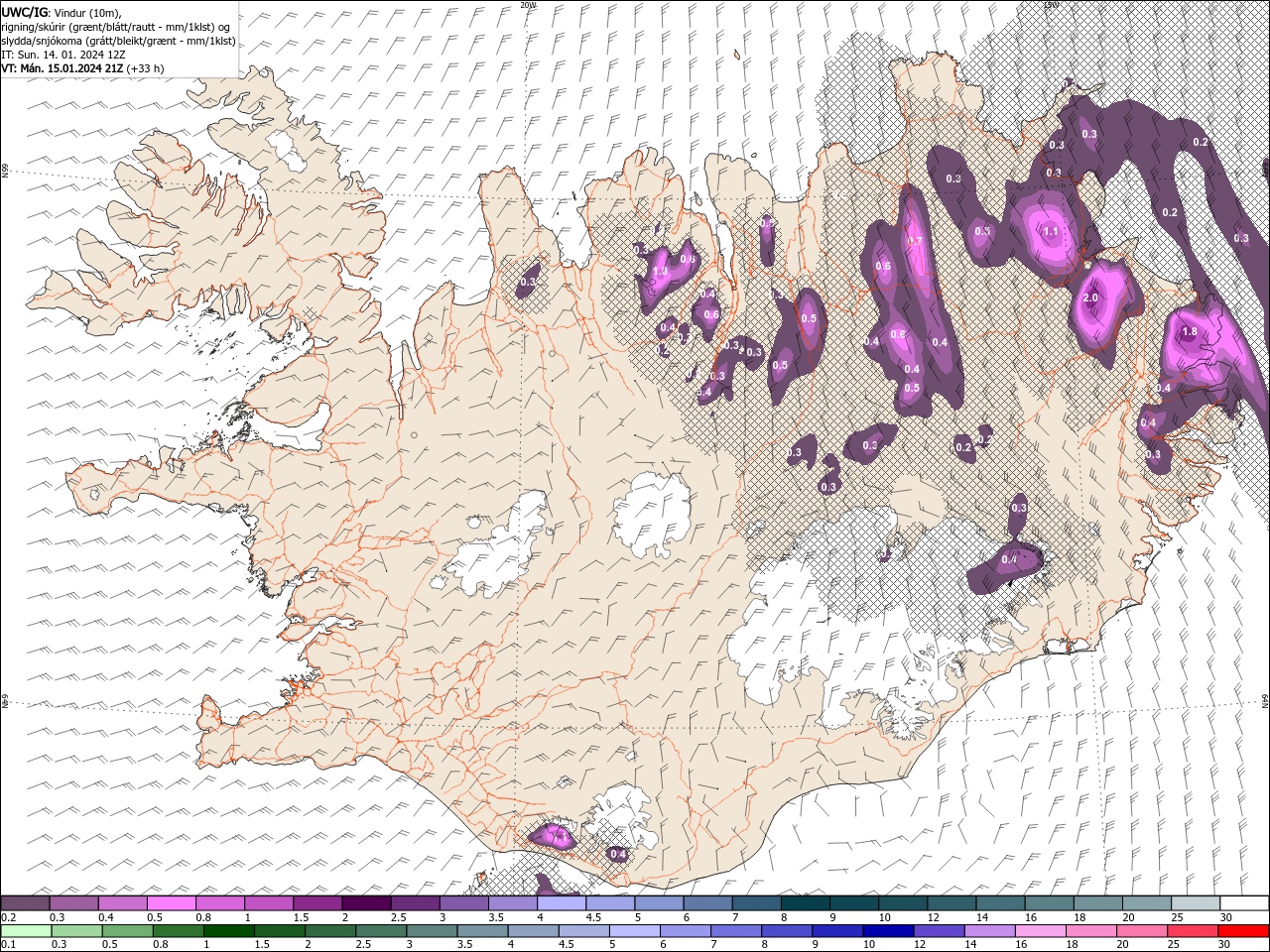Click upper legend swatch between 0.2 and 0.3

tap(25, 903)
